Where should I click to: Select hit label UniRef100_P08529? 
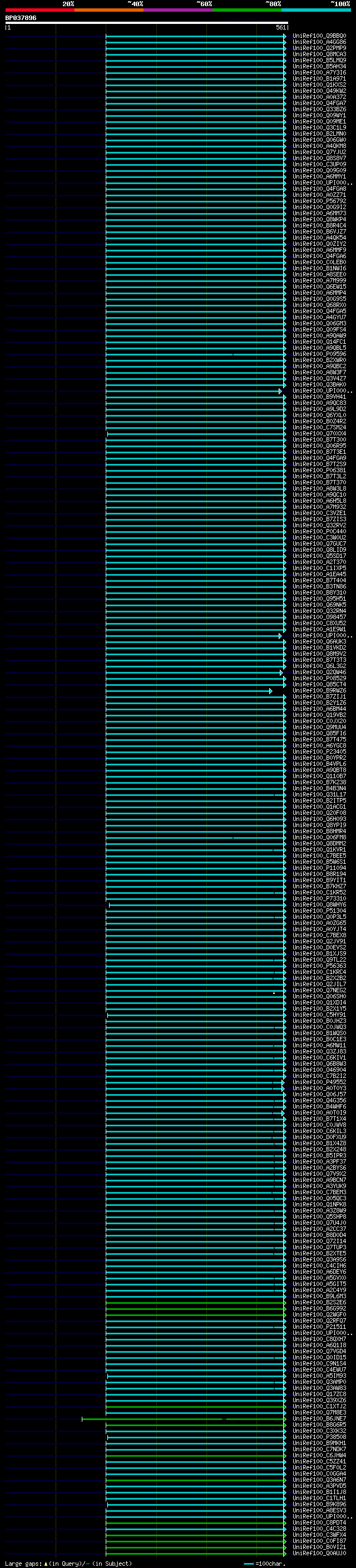[x=319, y=678]
